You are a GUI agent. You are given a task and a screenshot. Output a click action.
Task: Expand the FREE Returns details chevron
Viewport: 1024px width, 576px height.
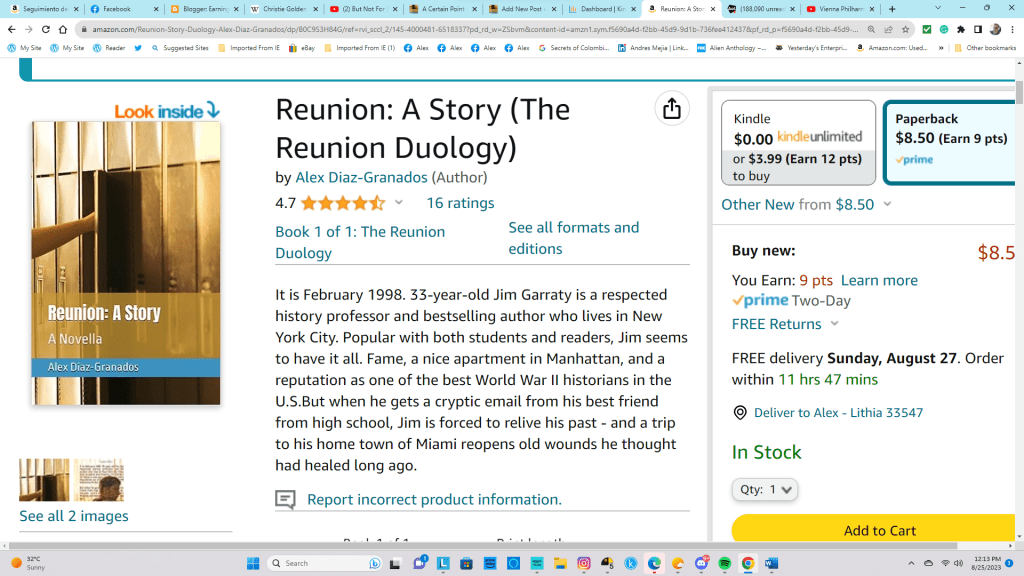835,324
